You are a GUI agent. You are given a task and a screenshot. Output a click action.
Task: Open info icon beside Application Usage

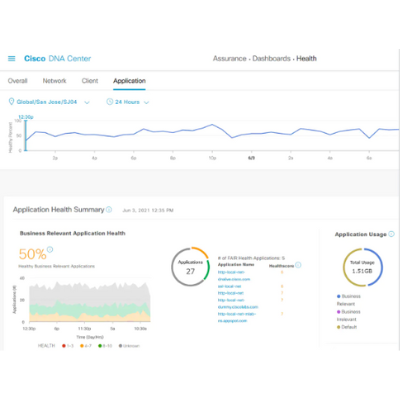392,234
